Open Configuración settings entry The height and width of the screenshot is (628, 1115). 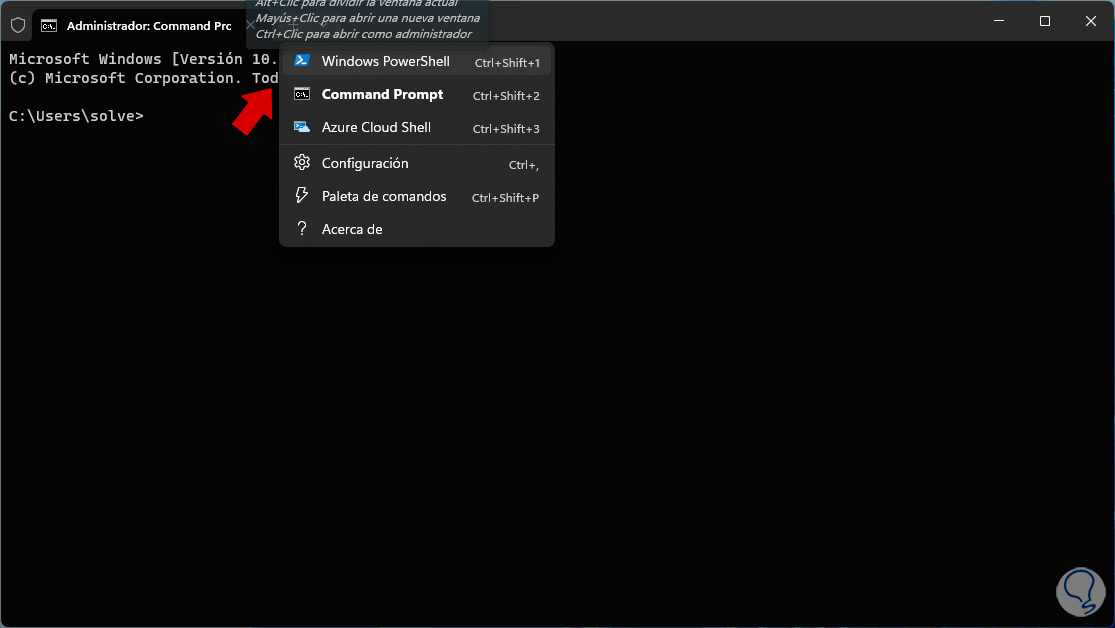[417, 164]
